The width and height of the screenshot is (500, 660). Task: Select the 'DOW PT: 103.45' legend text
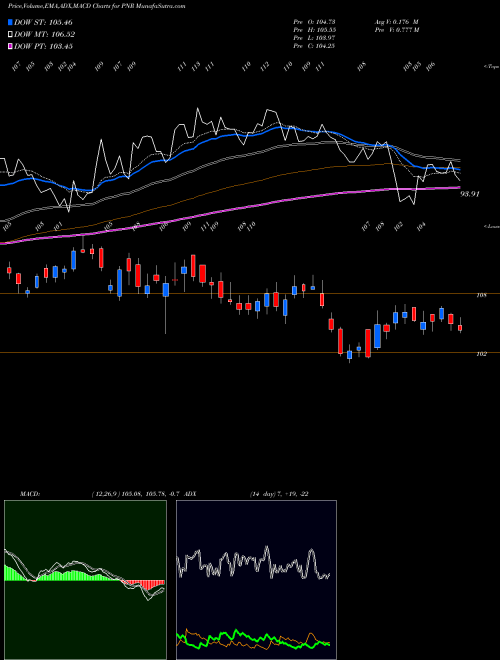click(x=44, y=46)
